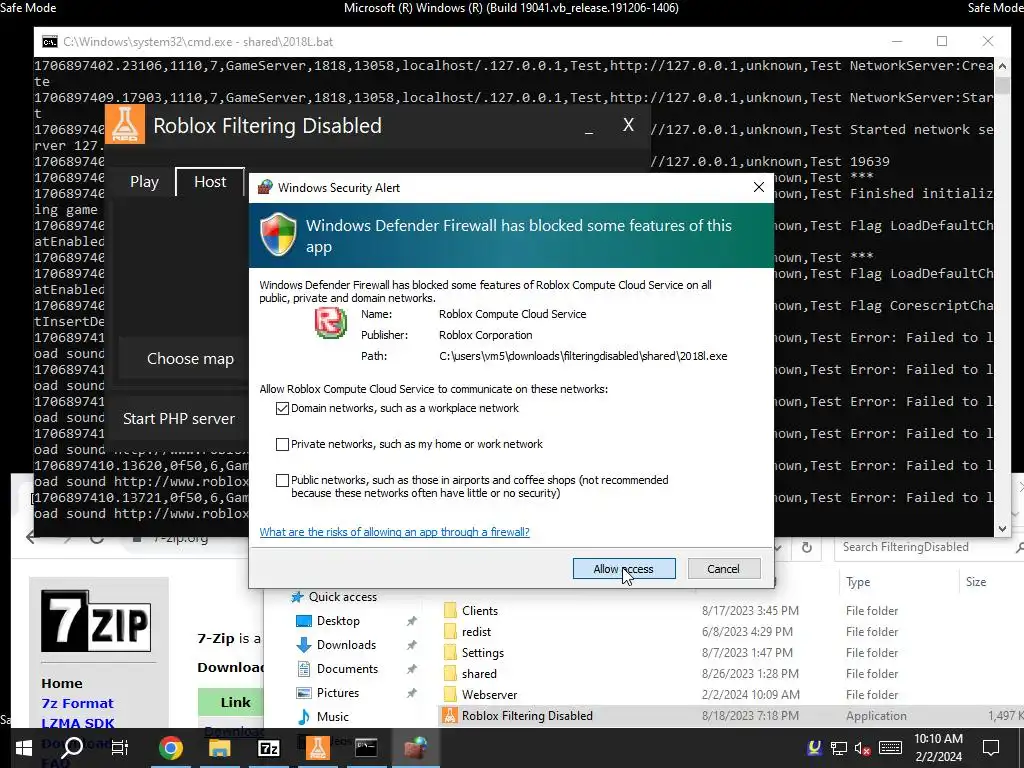The image size is (1024, 768).
Task: Click cmd scrollbar down arrow
Action: click(x=1002, y=528)
